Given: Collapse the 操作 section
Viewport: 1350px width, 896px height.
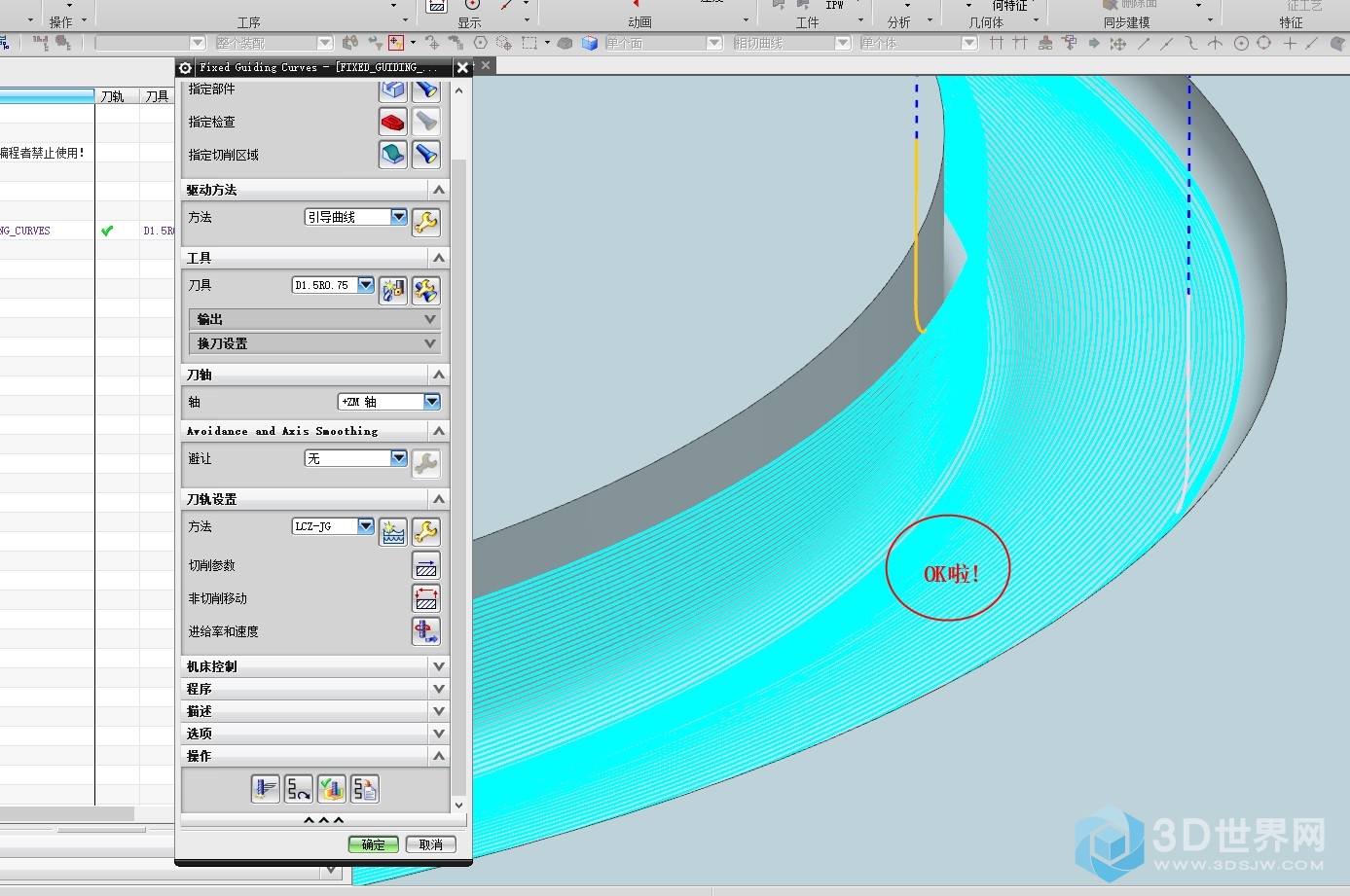Looking at the screenshot, I should 439,756.
